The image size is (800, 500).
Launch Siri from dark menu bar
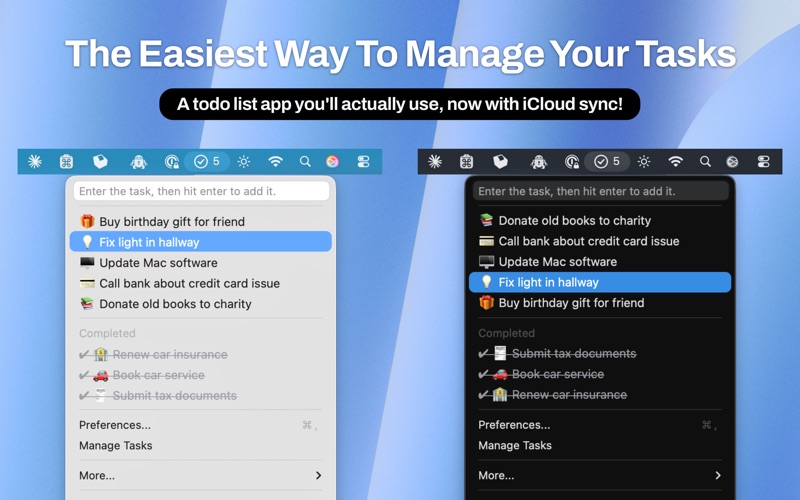tap(732, 162)
